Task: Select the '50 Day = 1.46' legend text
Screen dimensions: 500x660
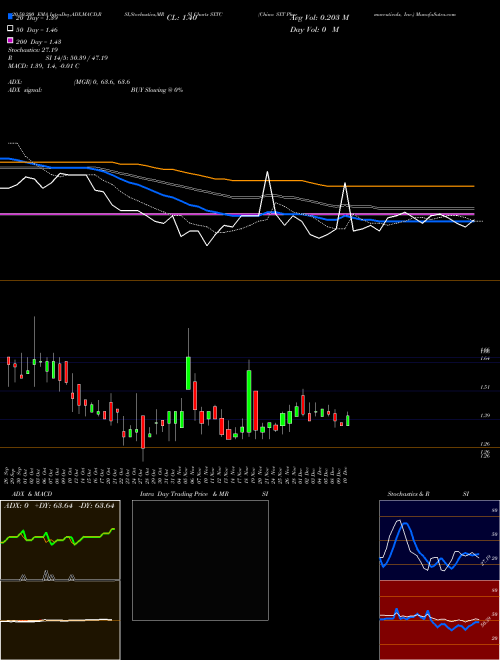Action: click(x=37, y=30)
